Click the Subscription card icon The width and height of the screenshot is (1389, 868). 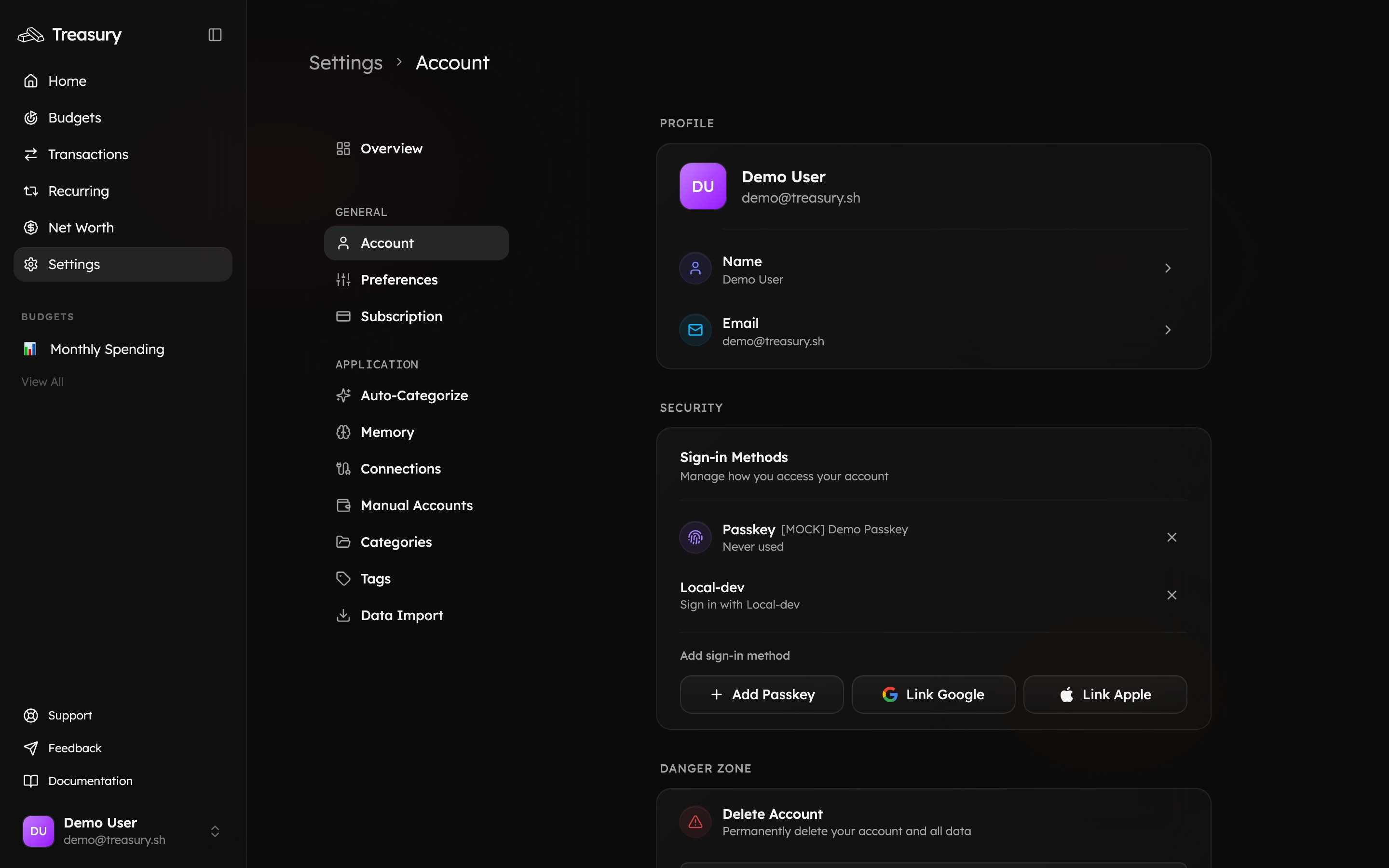pos(343,316)
